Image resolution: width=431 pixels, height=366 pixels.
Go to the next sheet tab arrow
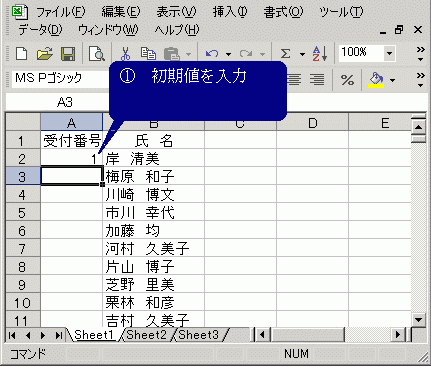point(43,335)
